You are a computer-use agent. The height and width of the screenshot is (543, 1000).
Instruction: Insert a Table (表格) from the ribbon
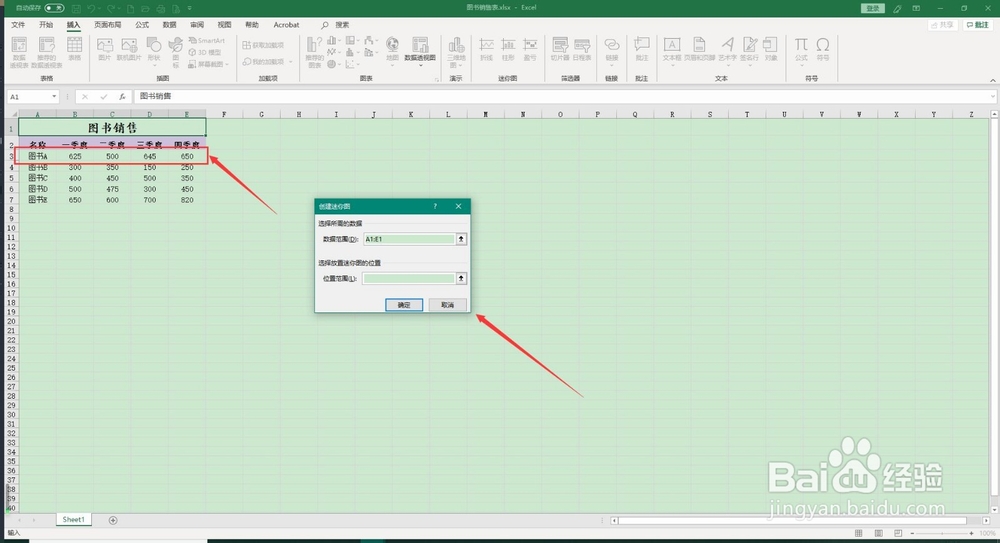pyautogui.click(x=75, y=49)
